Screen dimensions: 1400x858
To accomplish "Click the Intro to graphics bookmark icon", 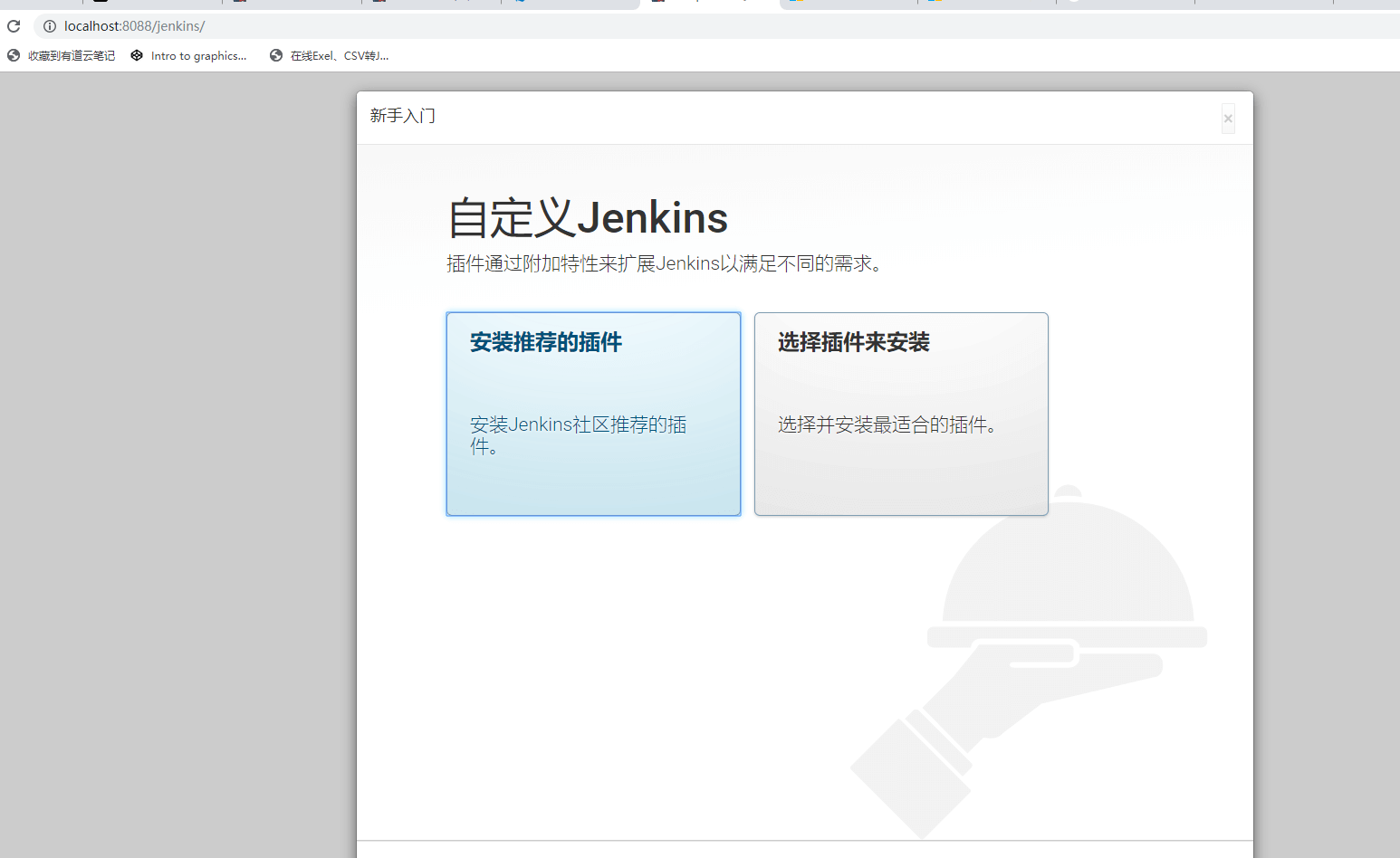I will coord(137,55).
